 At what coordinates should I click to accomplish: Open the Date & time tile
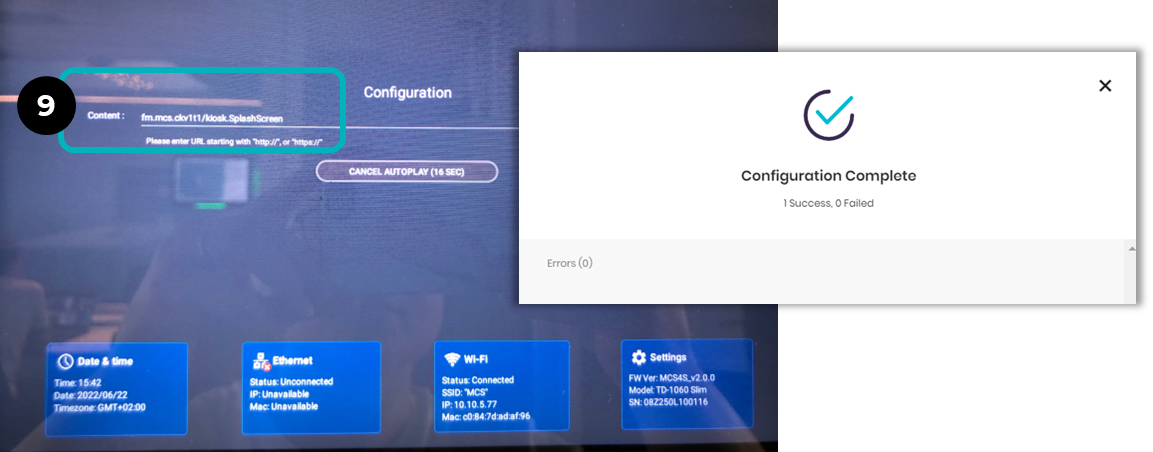[116, 389]
